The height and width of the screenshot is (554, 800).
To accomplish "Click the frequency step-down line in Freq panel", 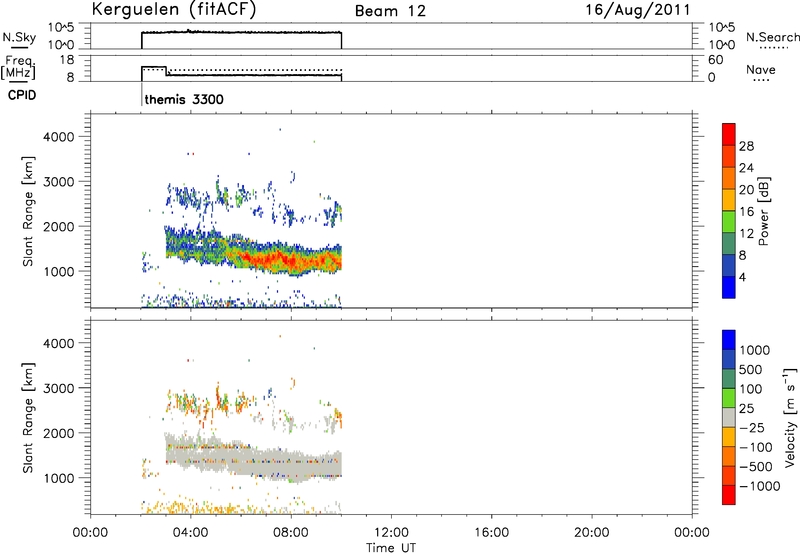I will (166, 71).
